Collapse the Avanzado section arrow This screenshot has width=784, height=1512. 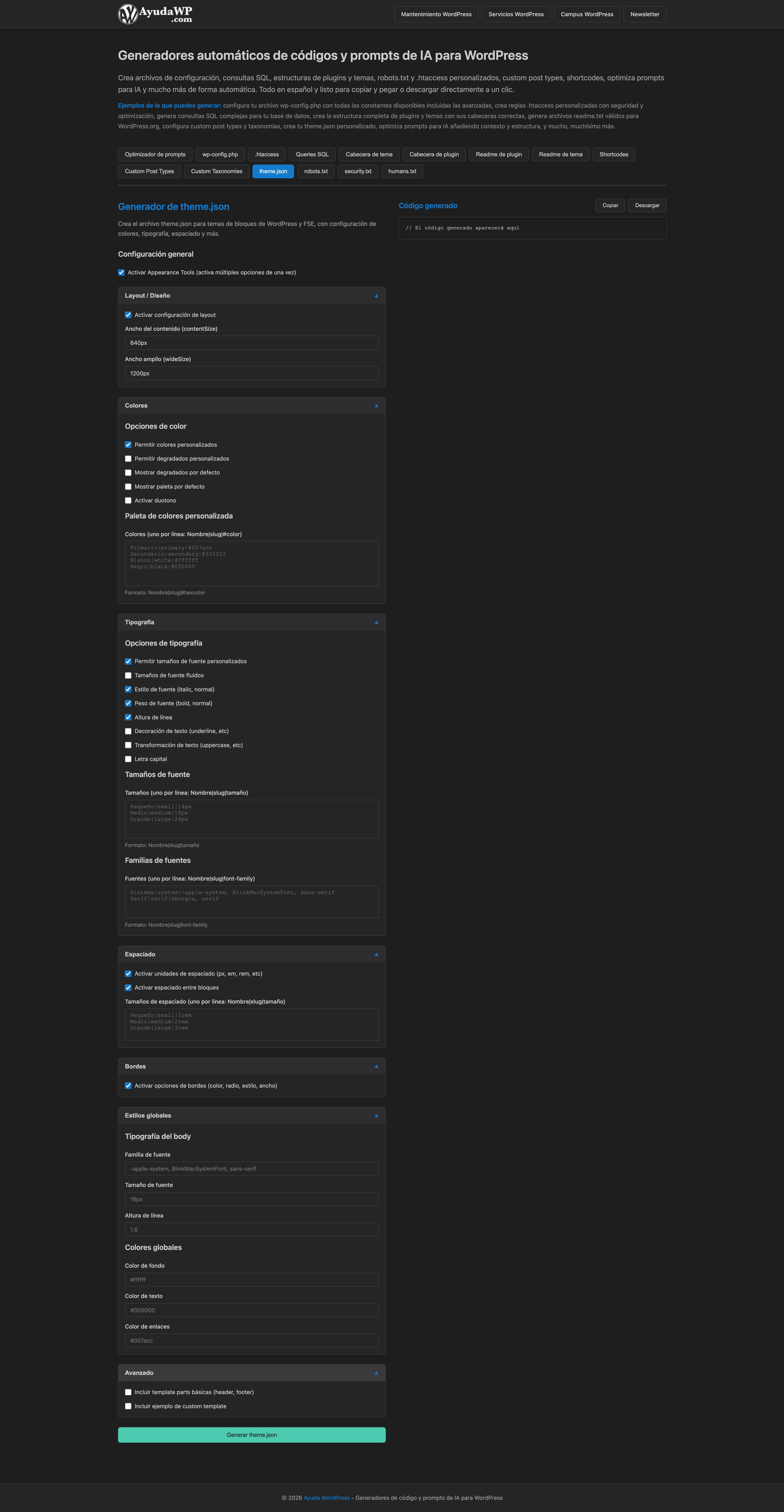[x=376, y=1373]
